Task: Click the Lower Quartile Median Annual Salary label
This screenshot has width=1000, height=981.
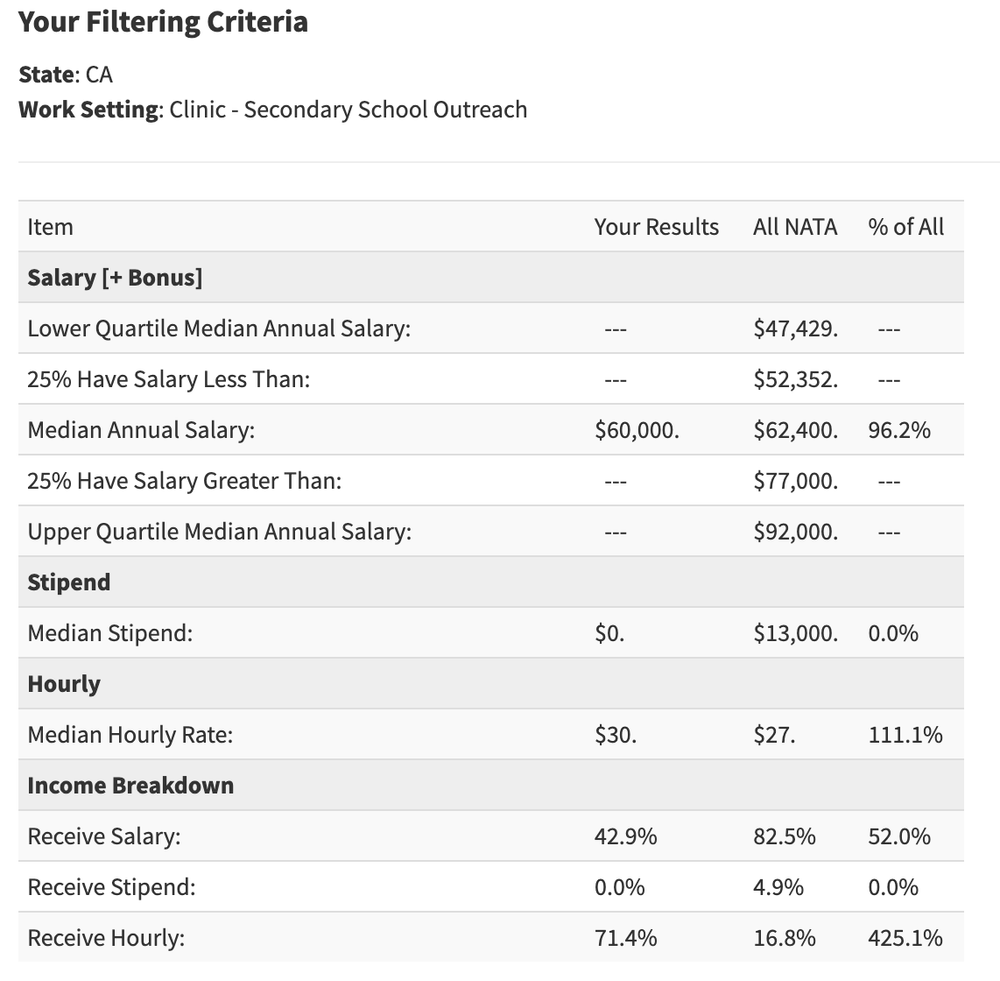Action: [x=219, y=329]
